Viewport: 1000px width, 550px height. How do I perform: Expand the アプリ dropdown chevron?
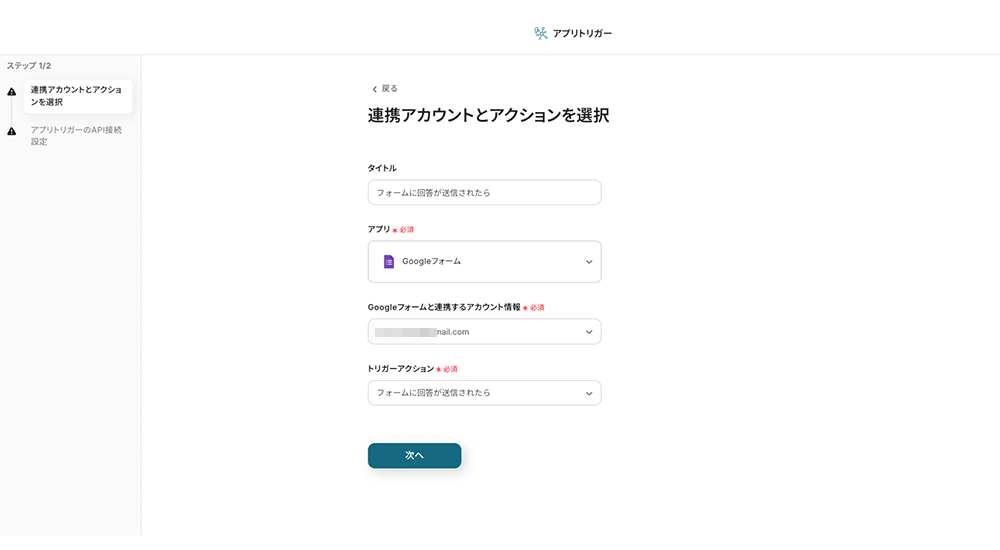589,262
